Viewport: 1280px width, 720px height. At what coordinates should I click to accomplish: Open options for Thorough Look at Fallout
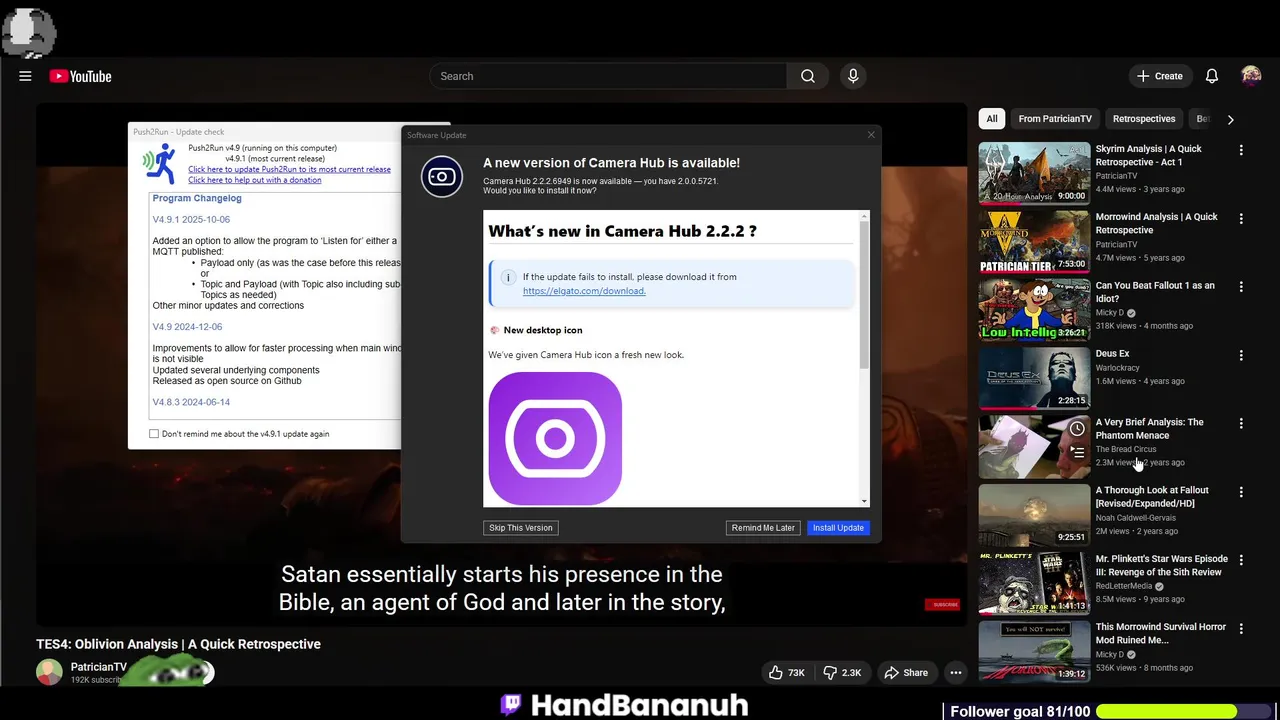tap(1241, 492)
